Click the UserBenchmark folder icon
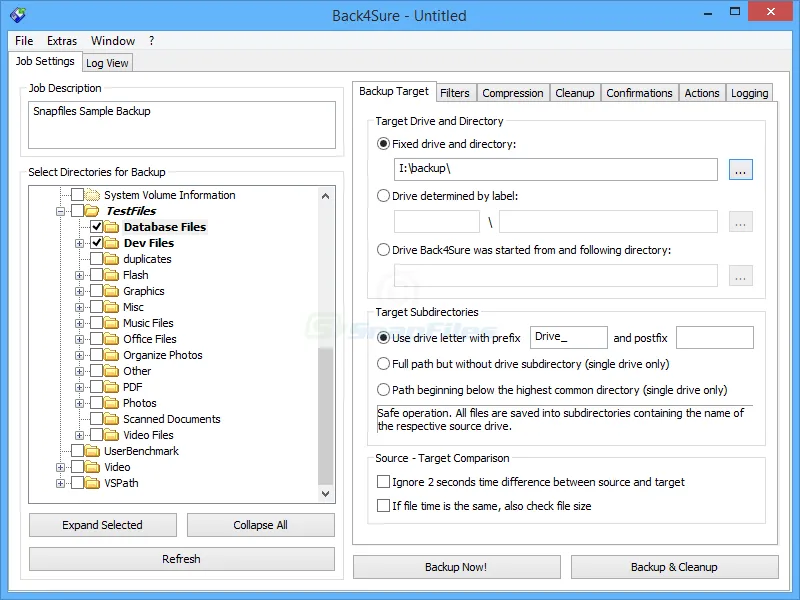 [x=92, y=451]
